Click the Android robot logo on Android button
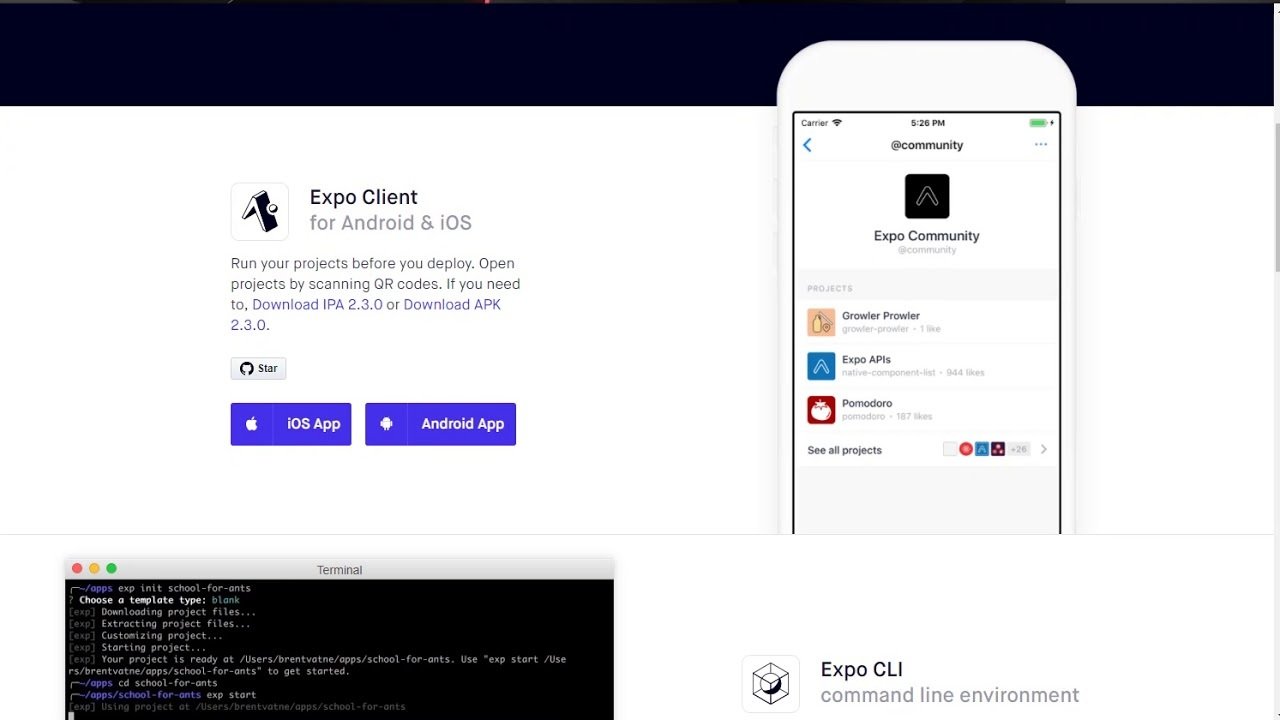This screenshot has height=720, width=1280. pos(386,424)
